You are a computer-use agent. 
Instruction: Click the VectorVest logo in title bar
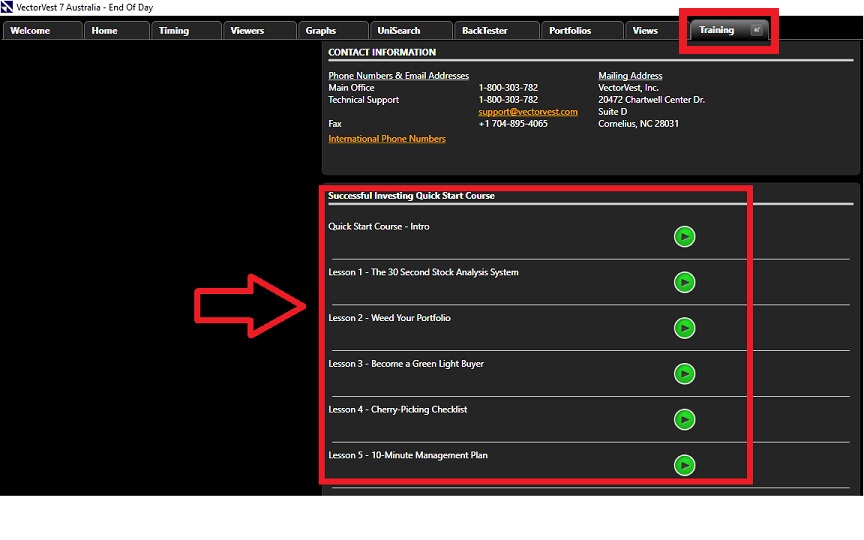pos(8,8)
